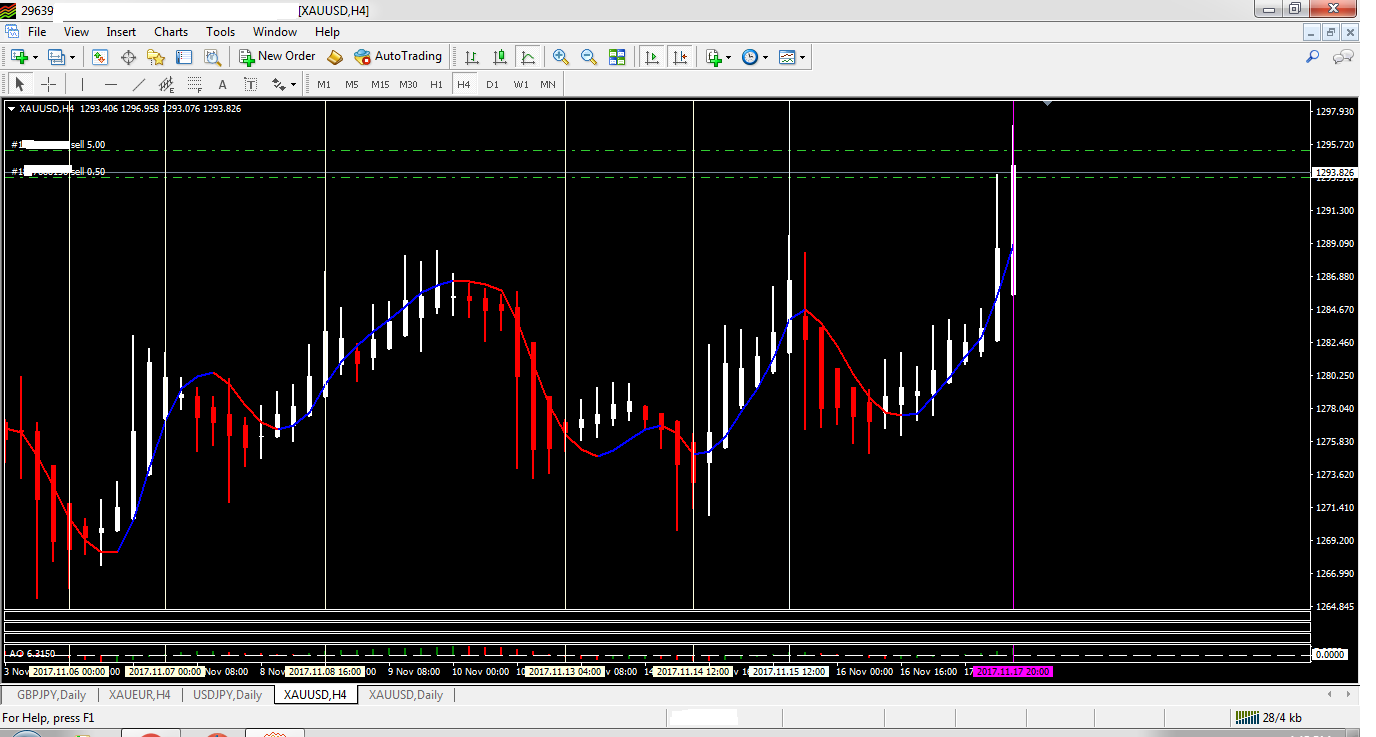Open the Insert menu
The image size is (1376, 737).
(121, 32)
